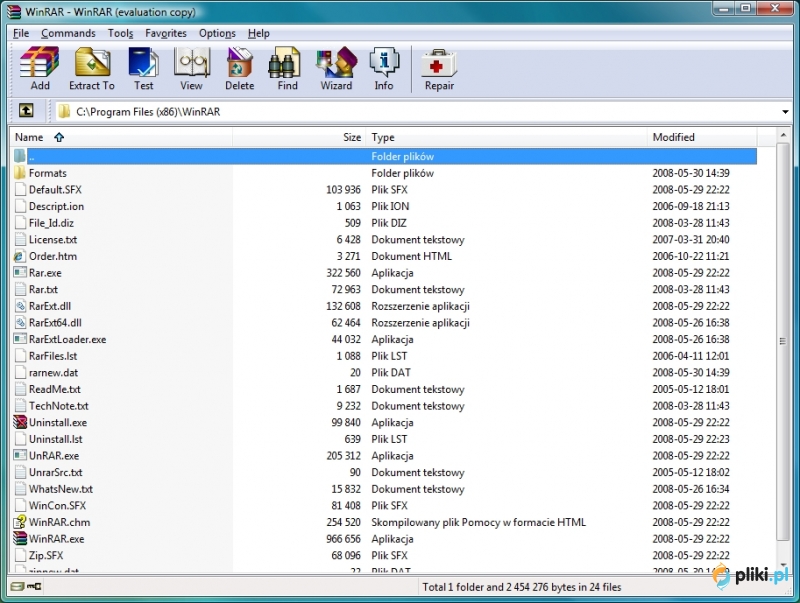Click the Repair archive toolbar icon
This screenshot has width=800, height=603.
click(439, 63)
